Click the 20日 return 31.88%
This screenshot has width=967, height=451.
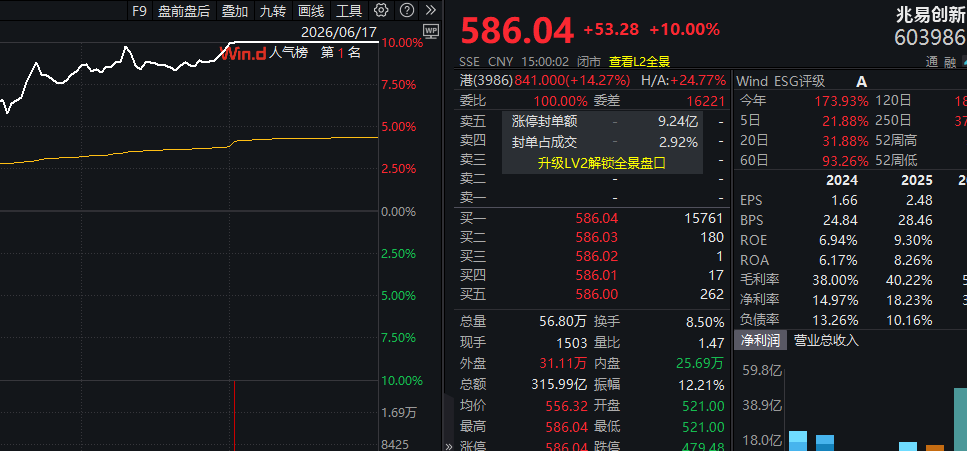(x=846, y=141)
